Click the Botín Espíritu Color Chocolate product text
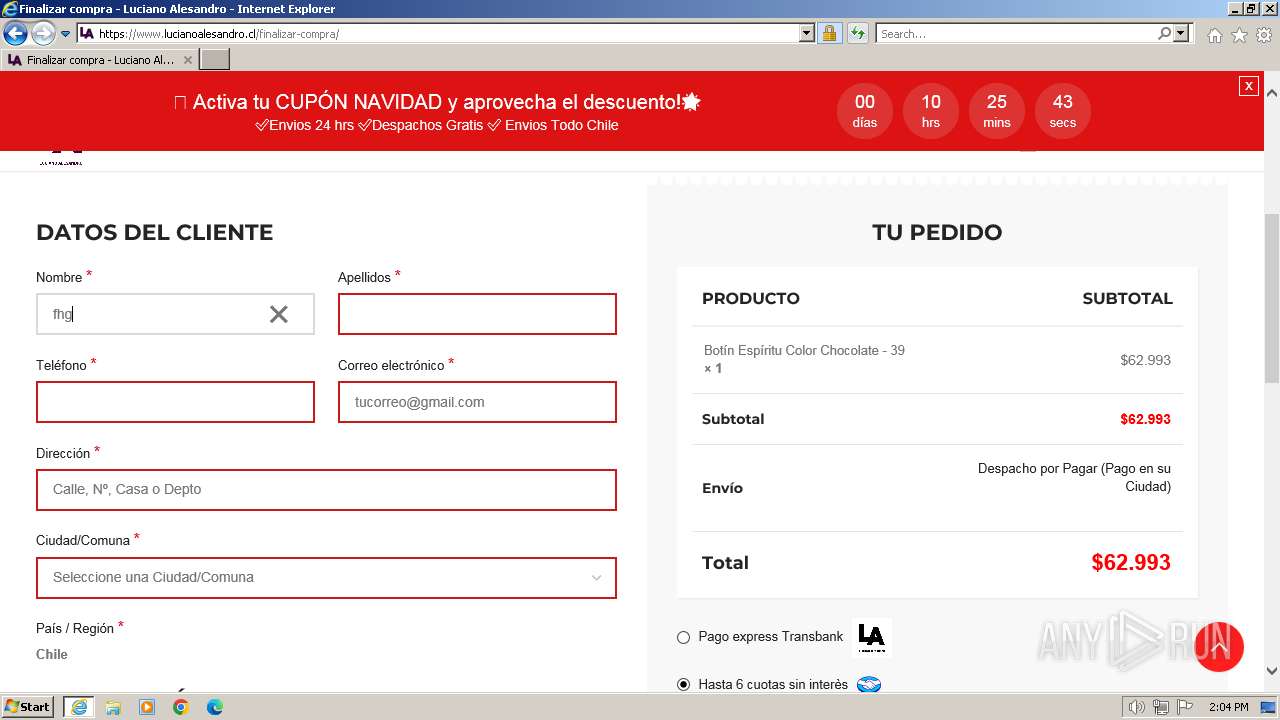1280x720 pixels. point(804,351)
